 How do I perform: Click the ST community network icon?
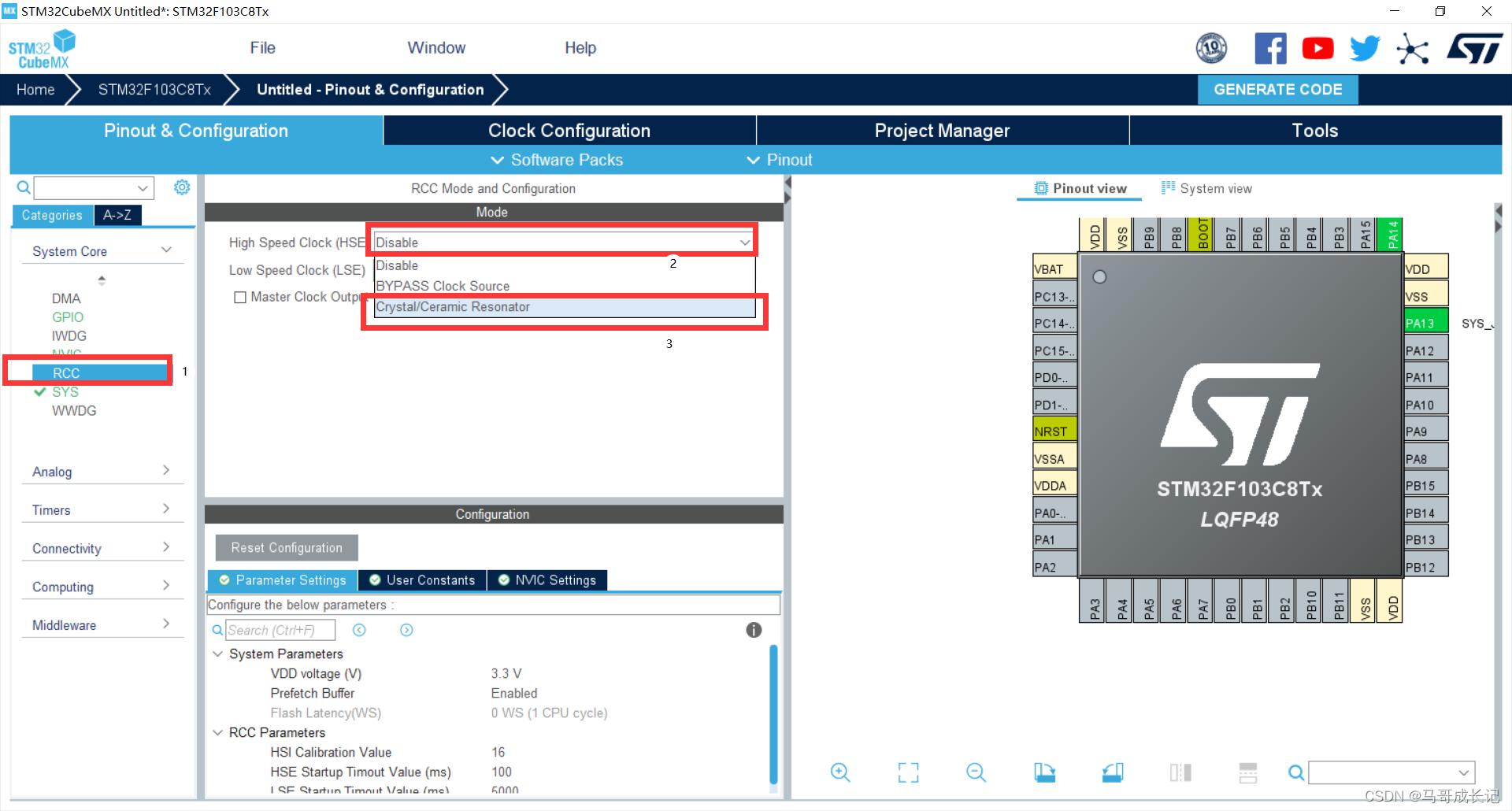coord(1413,49)
